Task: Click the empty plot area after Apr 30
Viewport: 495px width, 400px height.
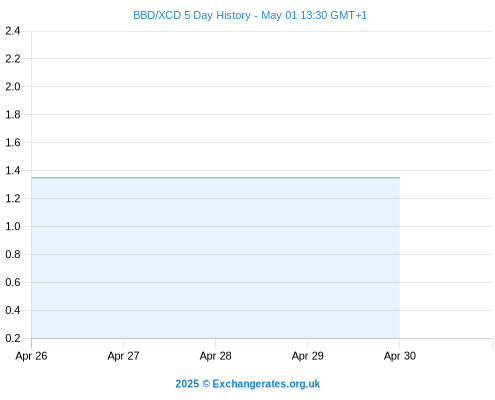Action: click(x=446, y=185)
